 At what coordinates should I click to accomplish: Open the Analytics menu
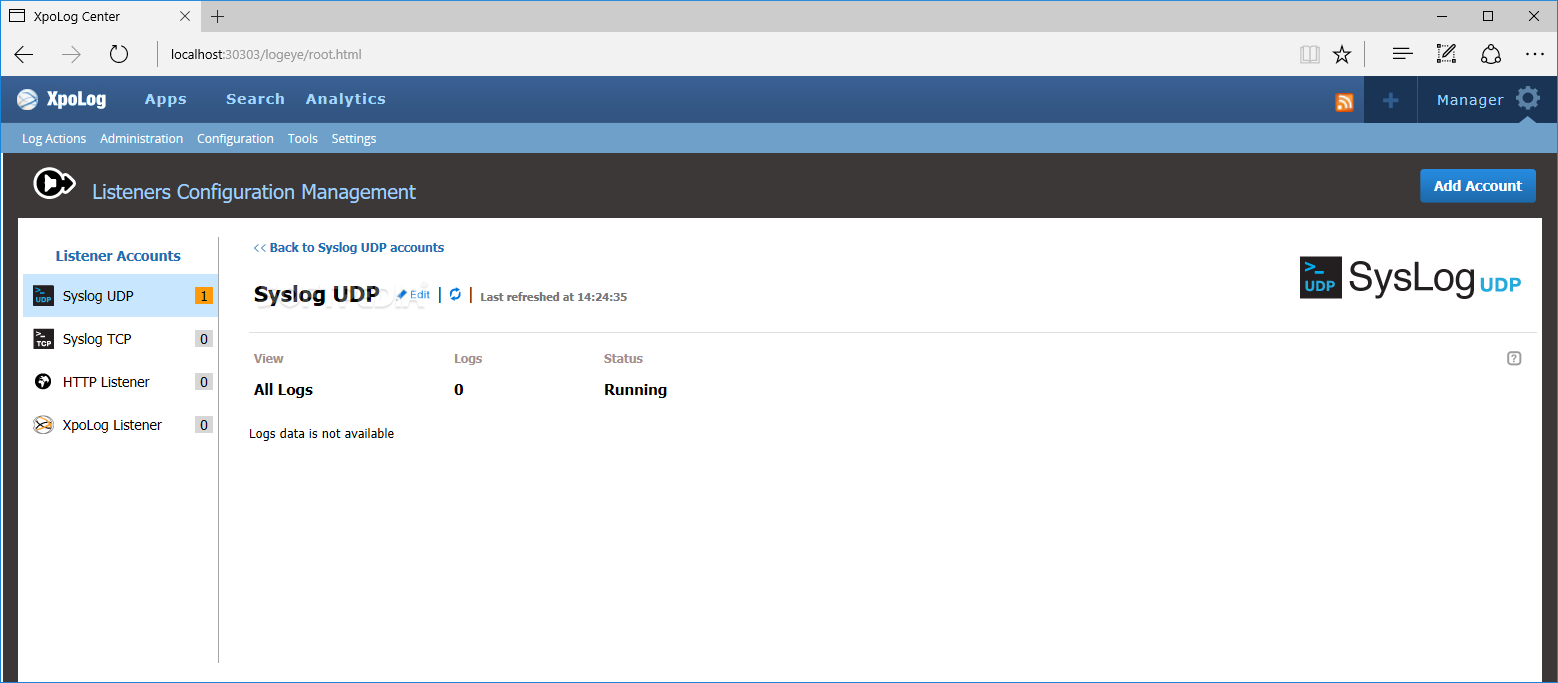346,99
